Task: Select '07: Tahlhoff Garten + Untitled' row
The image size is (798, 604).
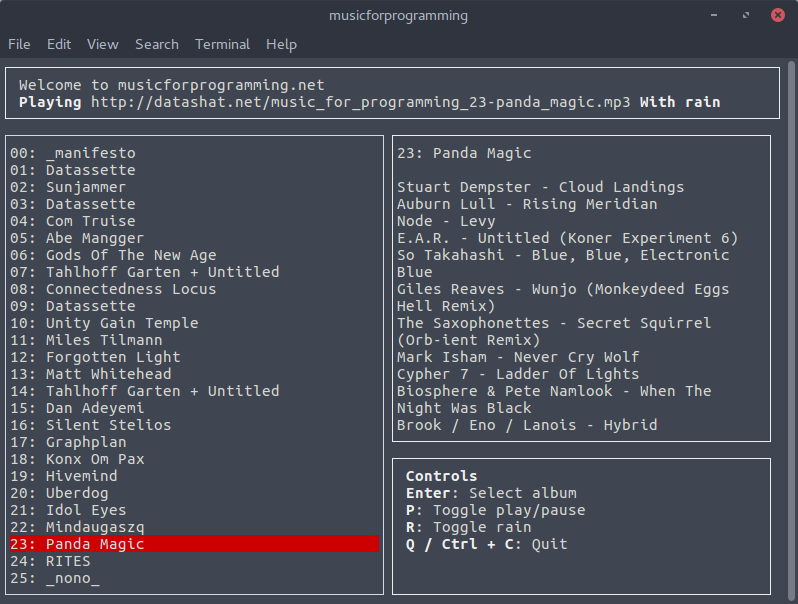Action: point(194,272)
